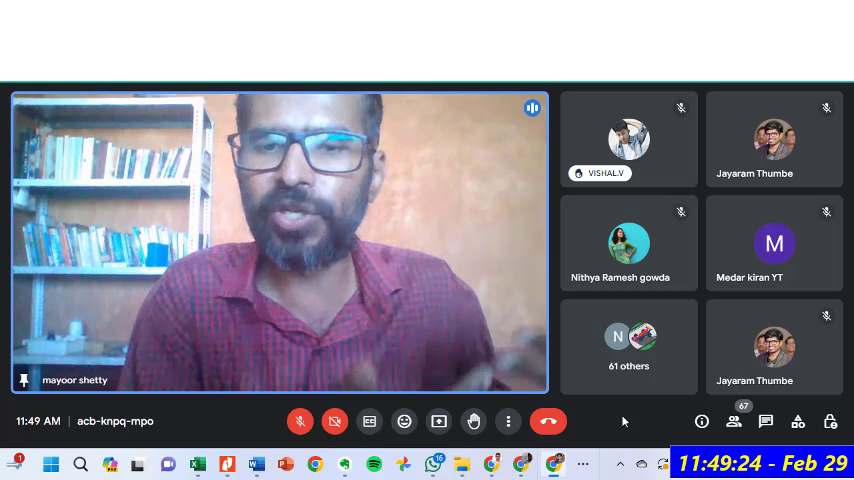Open Spotify from the taskbar
This screenshot has height=480, width=854.
(x=374, y=464)
